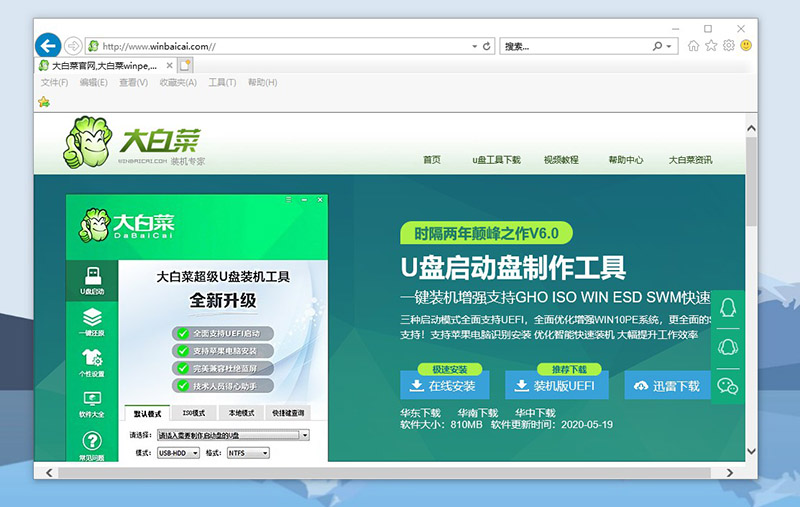Viewport: 800px width, 507px height.
Task: Refresh the page using the reload icon
Action: [487, 46]
